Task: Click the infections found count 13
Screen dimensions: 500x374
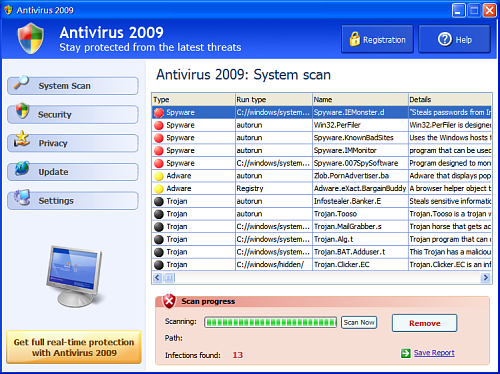Action: point(238,355)
